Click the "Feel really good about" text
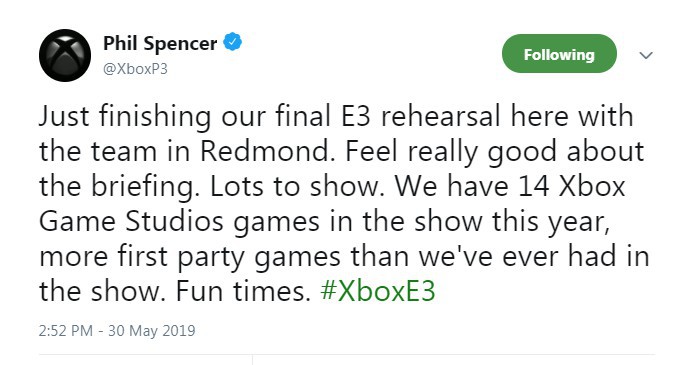The image size is (691, 365). 494,152
